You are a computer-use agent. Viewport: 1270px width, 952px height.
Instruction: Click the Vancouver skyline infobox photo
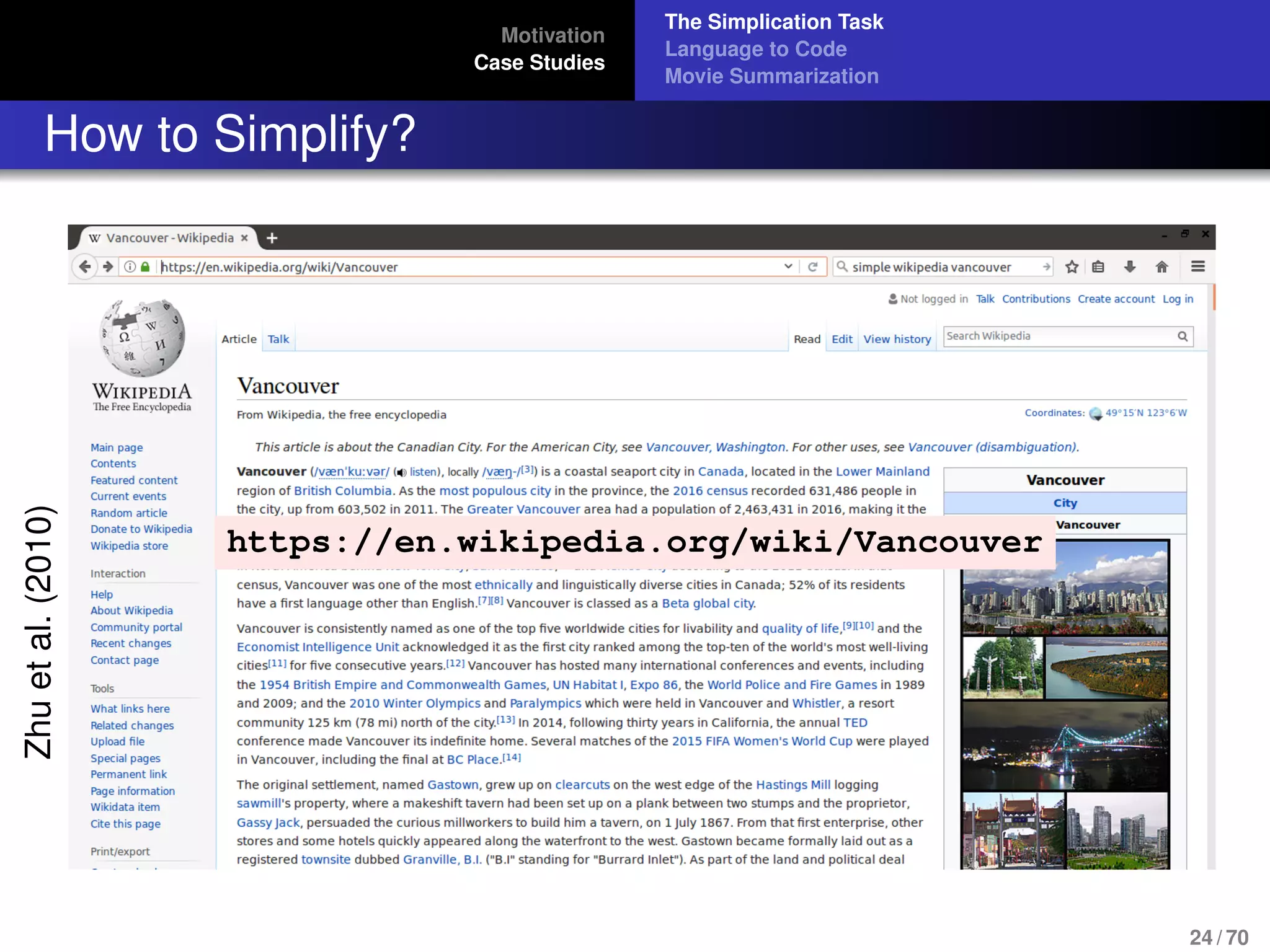1065,587
